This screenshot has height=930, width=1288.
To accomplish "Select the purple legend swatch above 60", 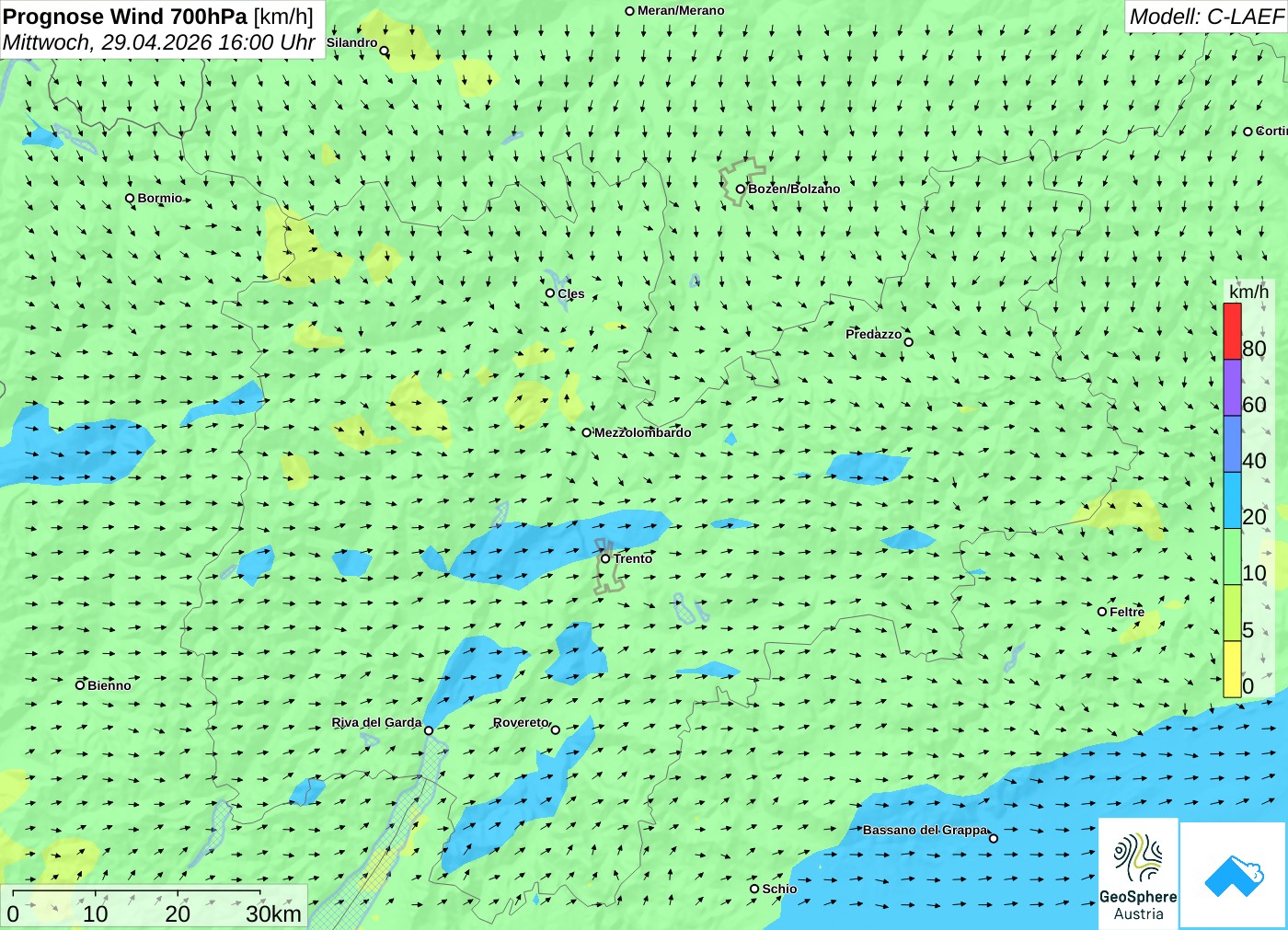I will [1232, 388].
